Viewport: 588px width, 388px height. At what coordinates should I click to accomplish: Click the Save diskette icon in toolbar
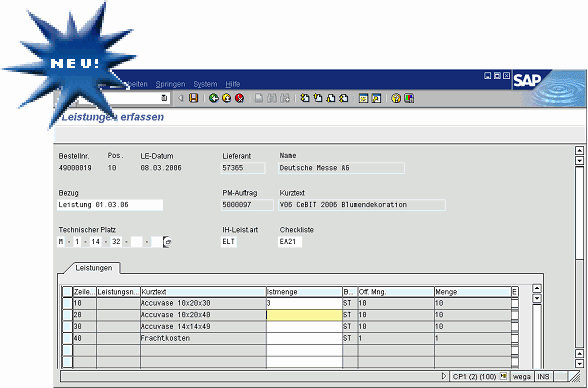194,98
